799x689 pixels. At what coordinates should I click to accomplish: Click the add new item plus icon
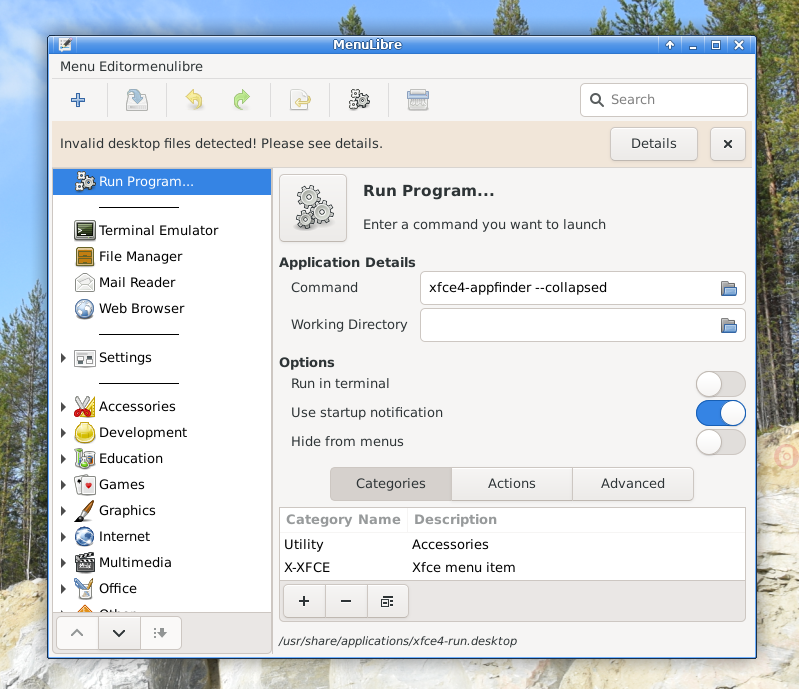click(78, 100)
